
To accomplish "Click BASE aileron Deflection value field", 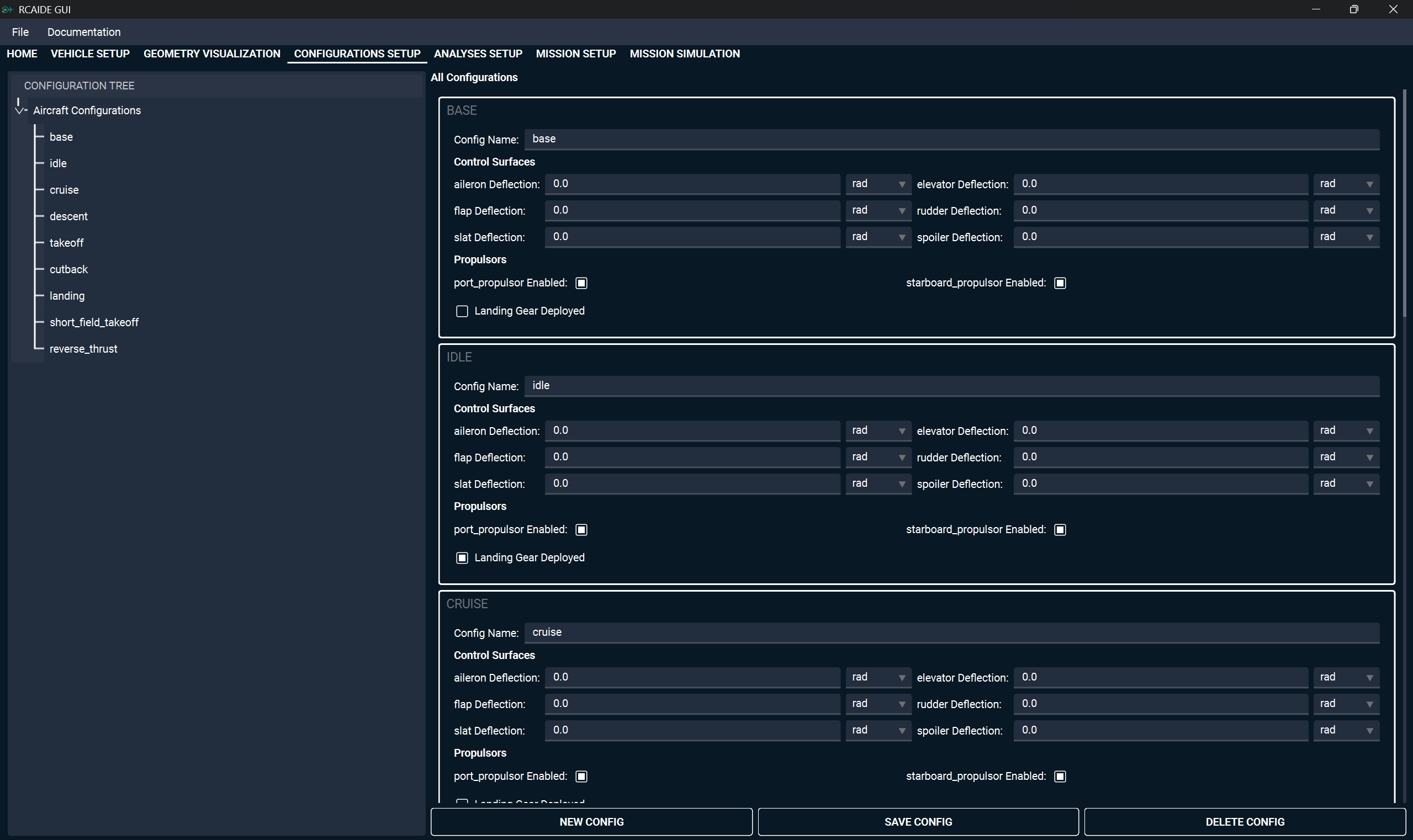I will tap(692, 184).
